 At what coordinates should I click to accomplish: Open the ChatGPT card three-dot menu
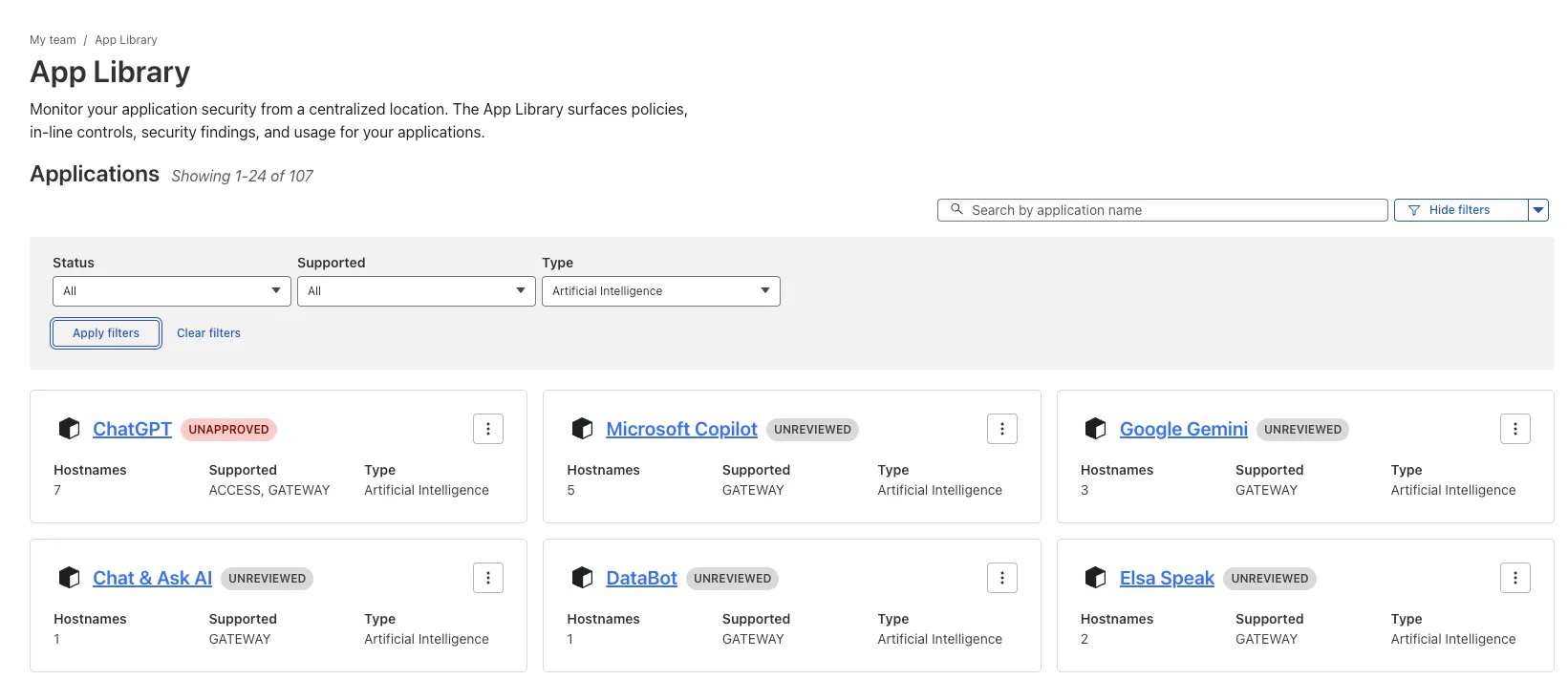point(487,429)
